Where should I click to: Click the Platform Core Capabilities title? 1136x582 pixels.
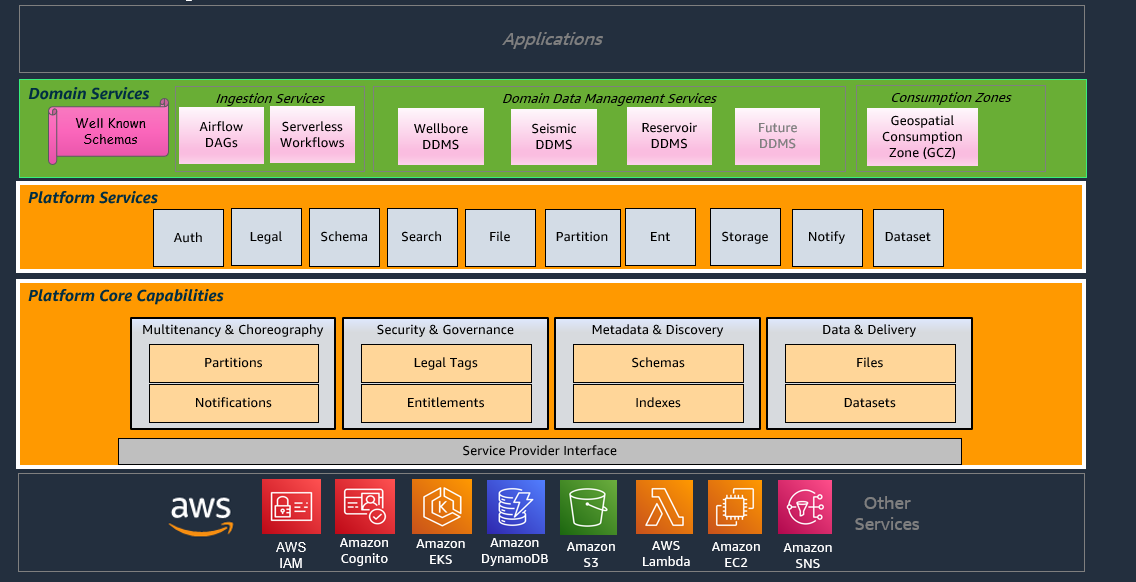(125, 296)
